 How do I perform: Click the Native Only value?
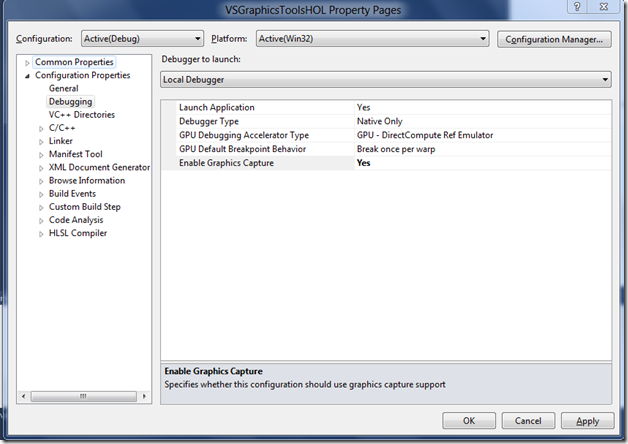[380, 121]
